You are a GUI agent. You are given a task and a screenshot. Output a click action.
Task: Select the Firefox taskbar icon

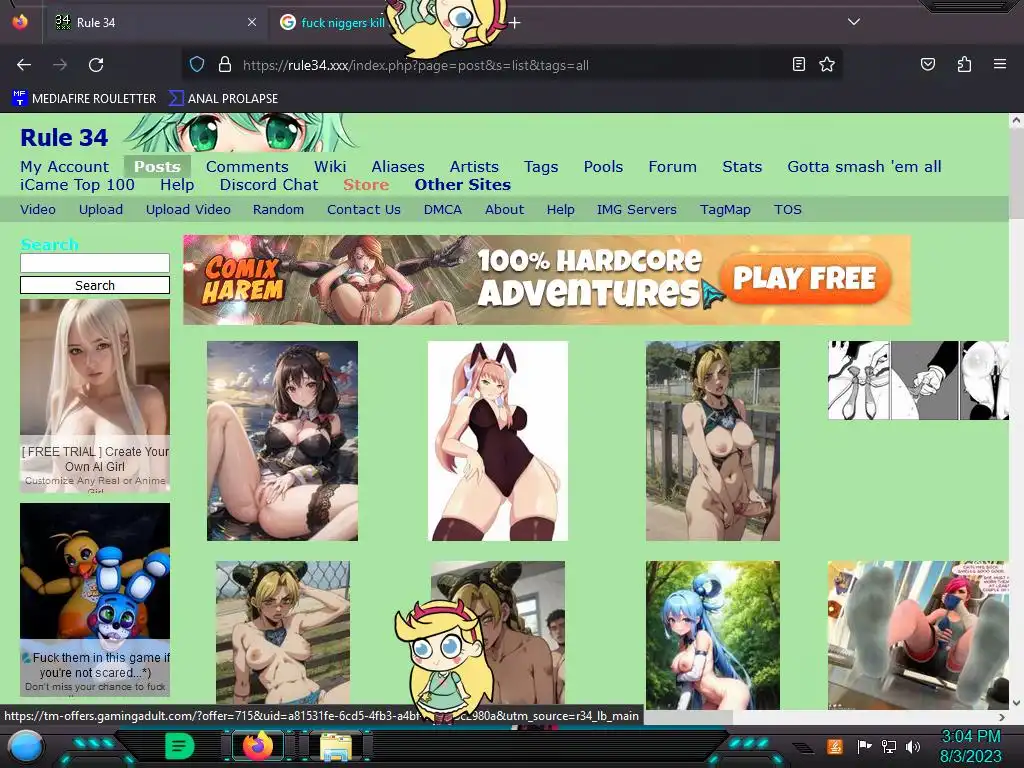point(258,746)
